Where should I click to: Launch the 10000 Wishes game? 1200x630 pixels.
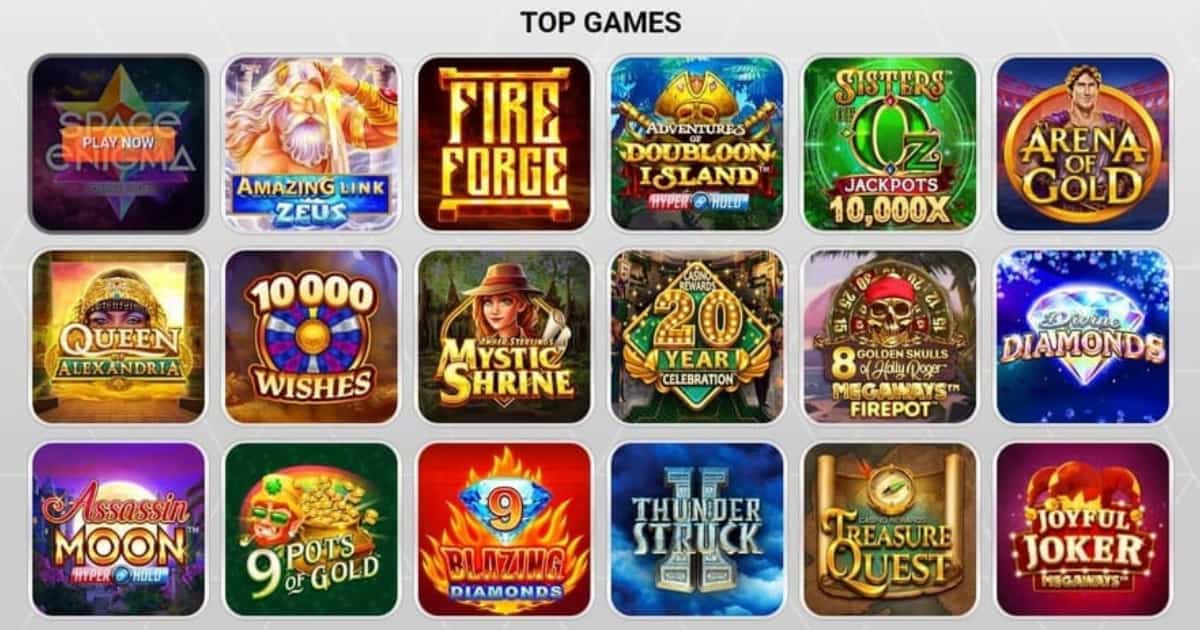tap(311, 337)
